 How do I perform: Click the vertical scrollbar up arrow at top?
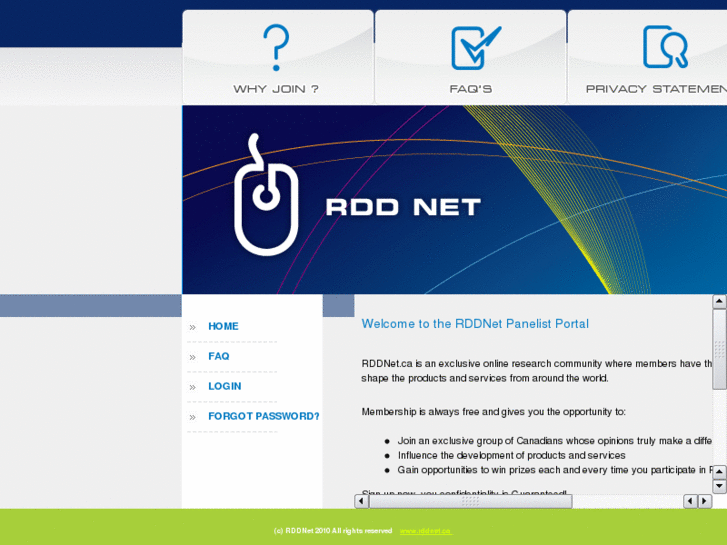[719, 301]
